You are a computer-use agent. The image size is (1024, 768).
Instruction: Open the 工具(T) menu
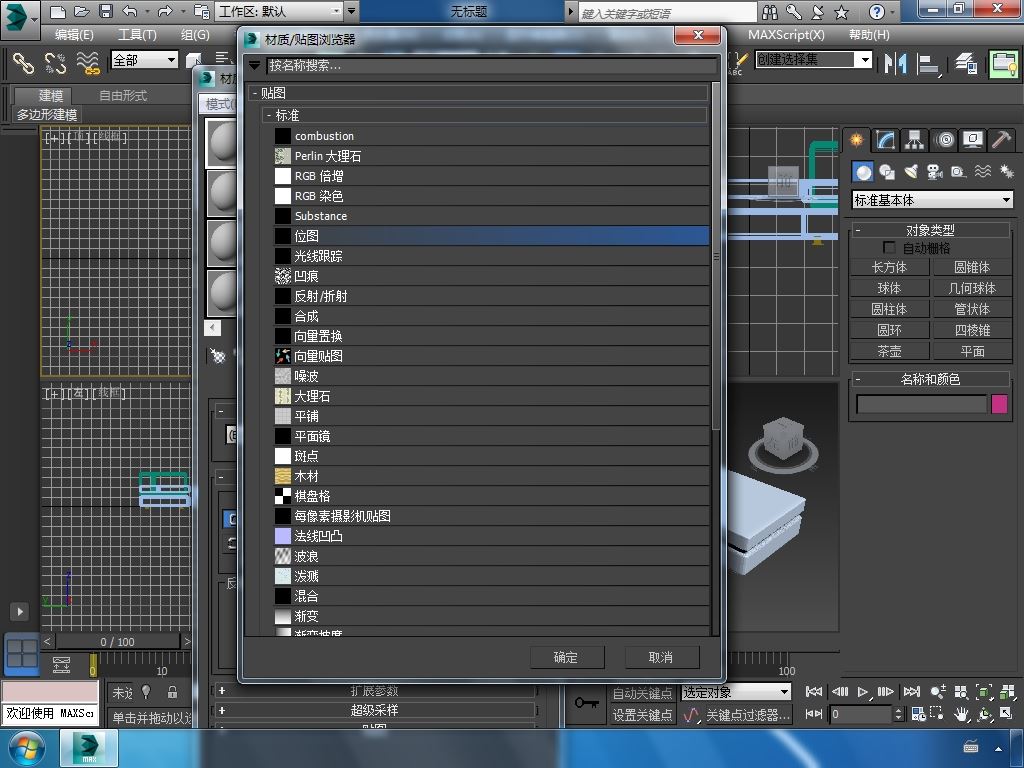tap(137, 35)
